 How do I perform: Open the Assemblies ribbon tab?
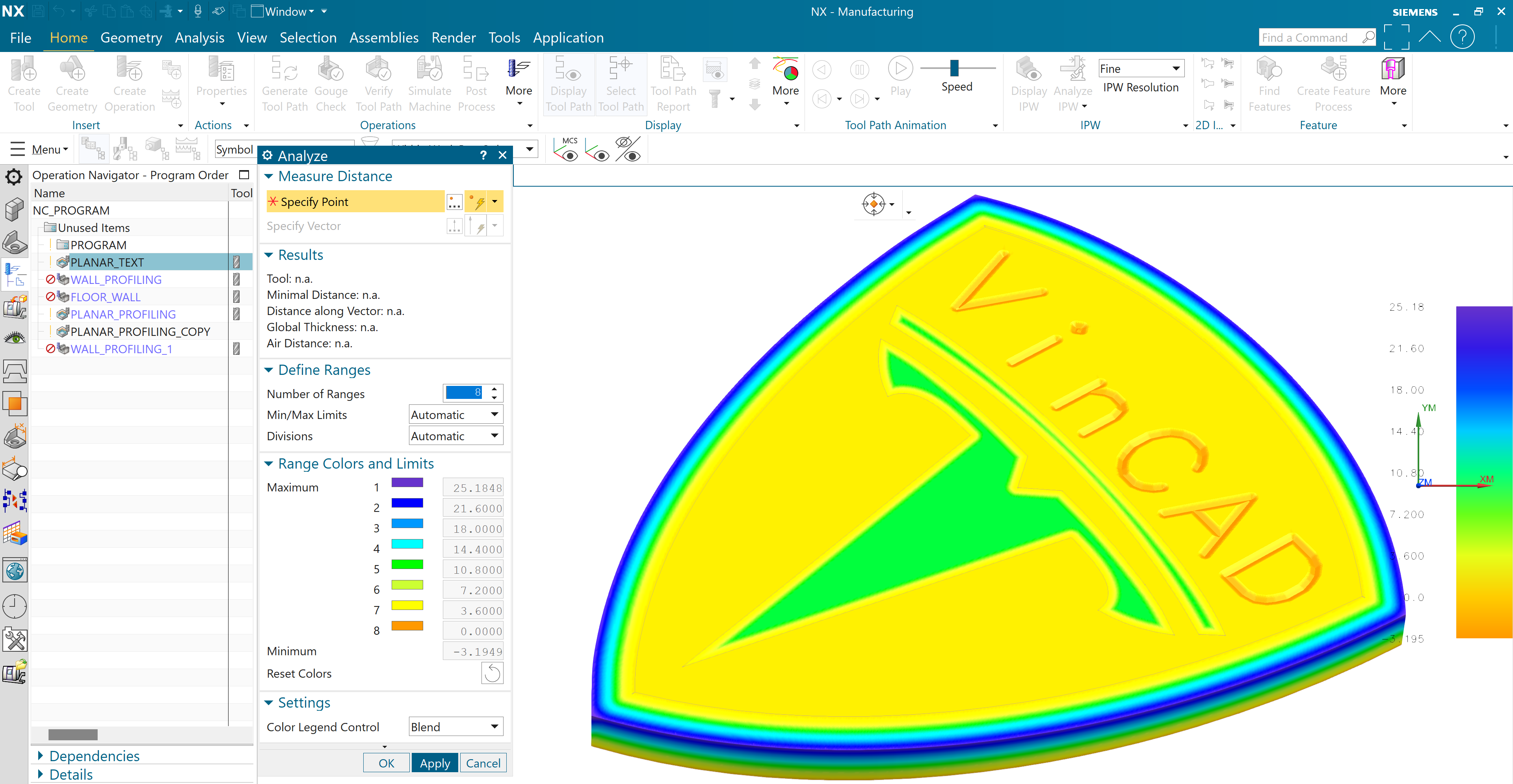383,37
